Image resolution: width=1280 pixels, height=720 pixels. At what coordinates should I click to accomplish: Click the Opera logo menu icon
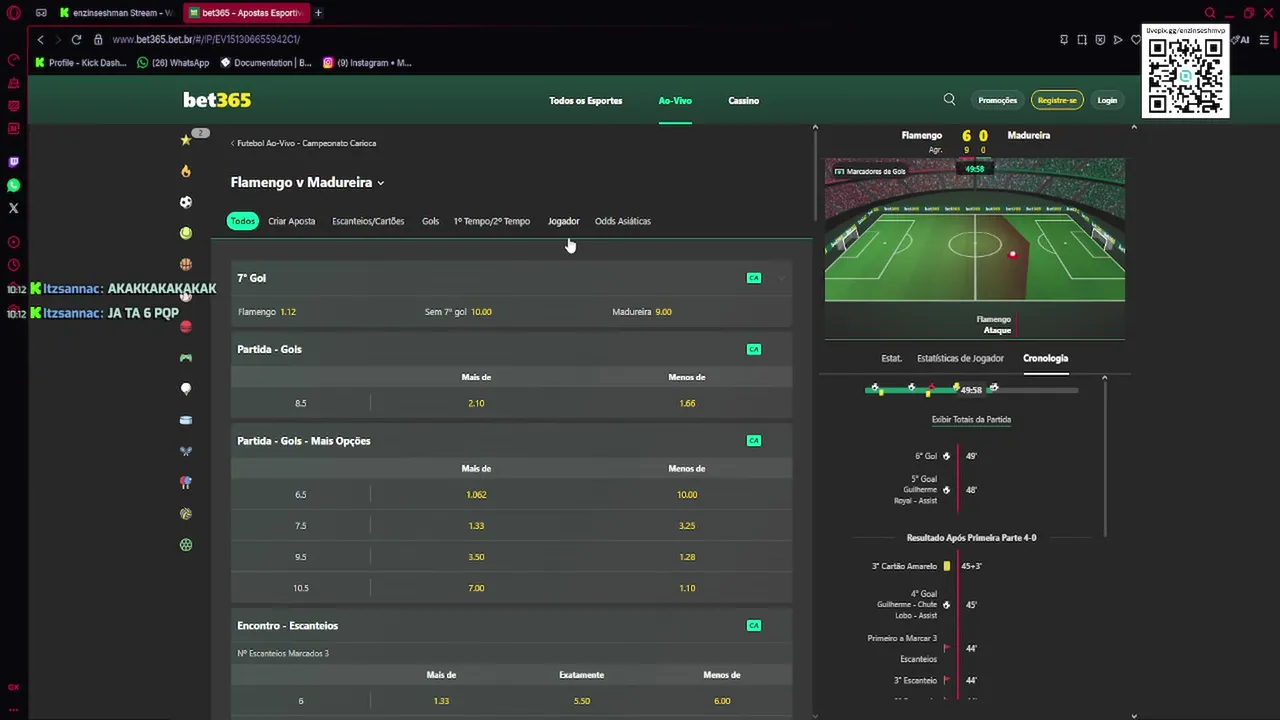click(13, 13)
